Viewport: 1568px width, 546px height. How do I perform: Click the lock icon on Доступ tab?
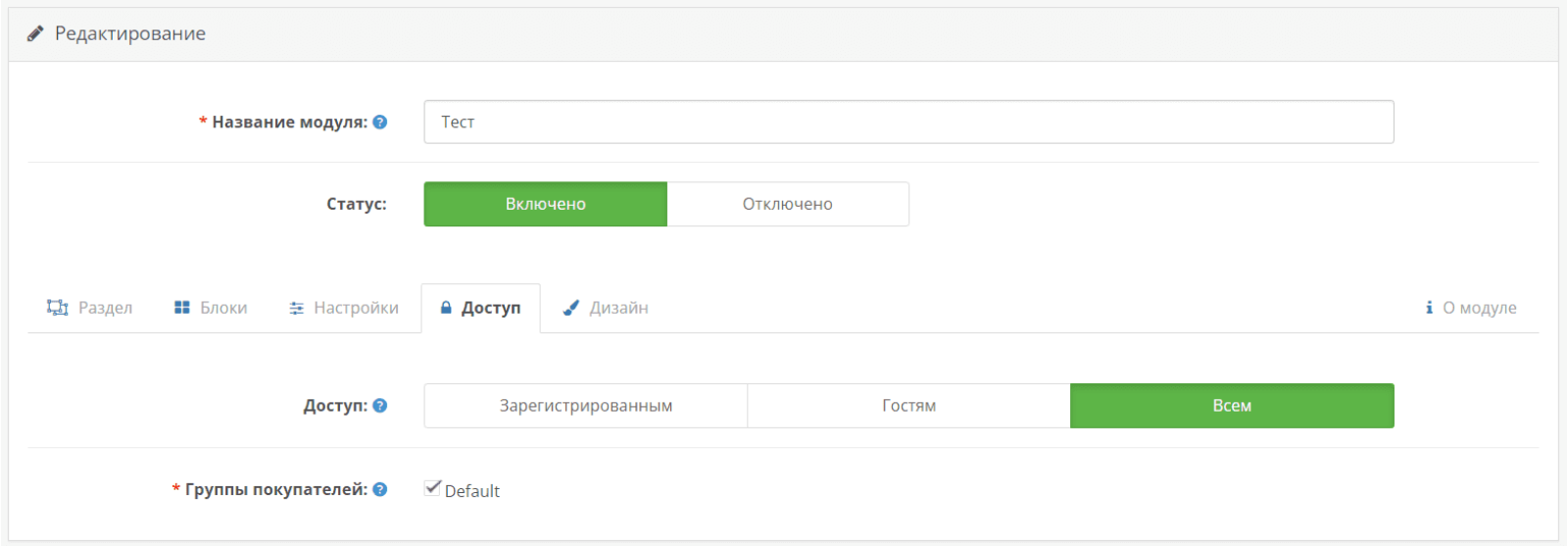coord(446,308)
